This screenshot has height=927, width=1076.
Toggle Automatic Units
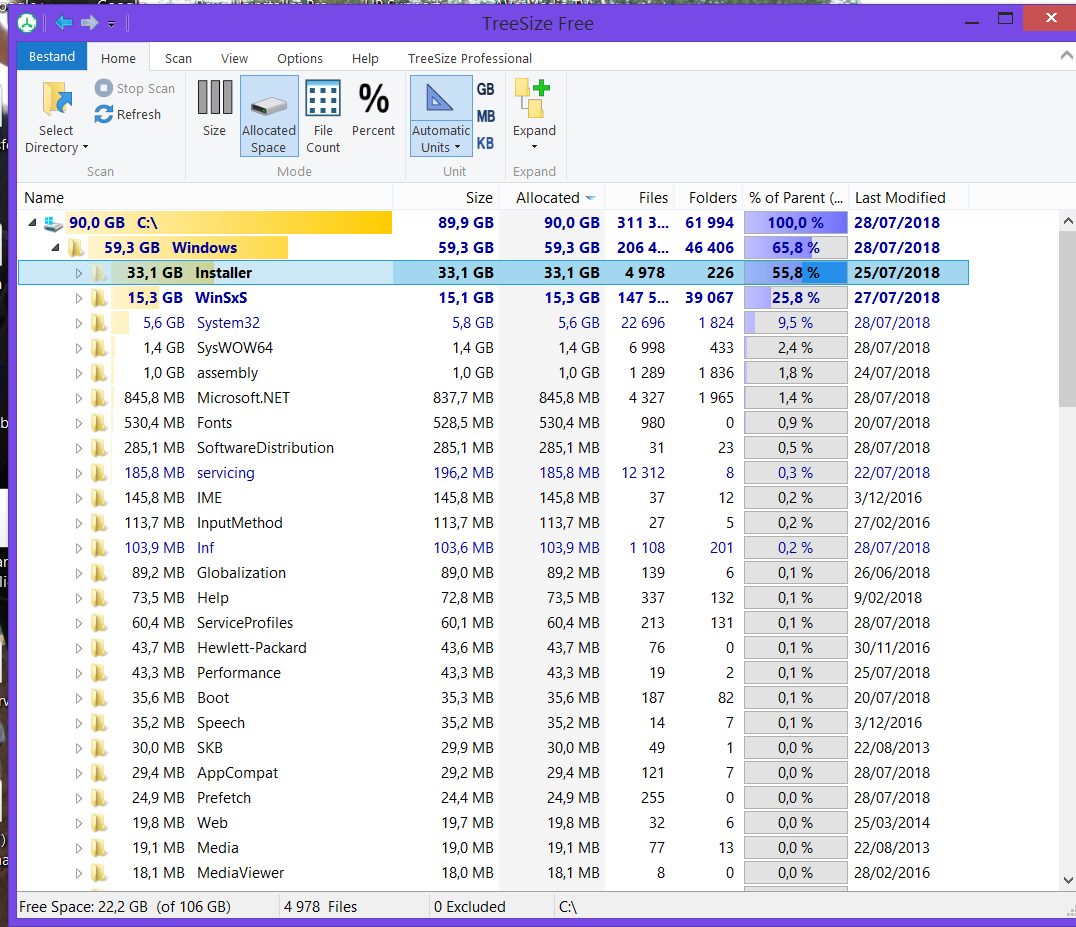pyautogui.click(x=441, y=116)
